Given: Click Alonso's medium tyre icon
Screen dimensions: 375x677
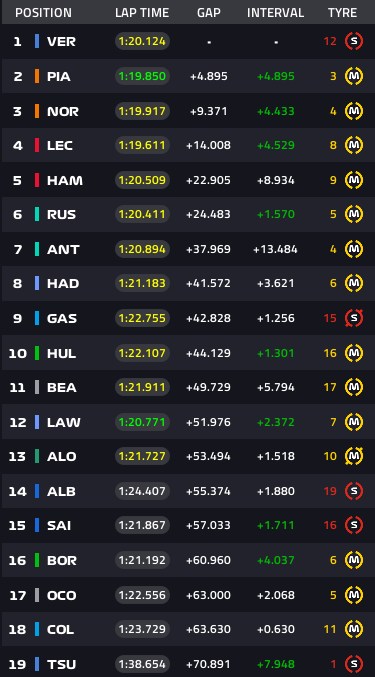Looking at the screenshot, I should coord(354,456).
